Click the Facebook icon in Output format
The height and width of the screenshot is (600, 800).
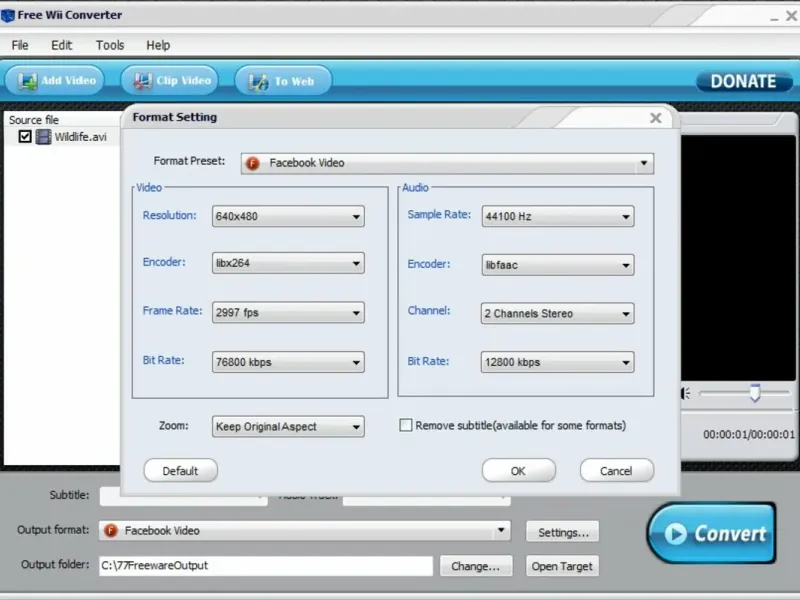(x=110, y=531)
